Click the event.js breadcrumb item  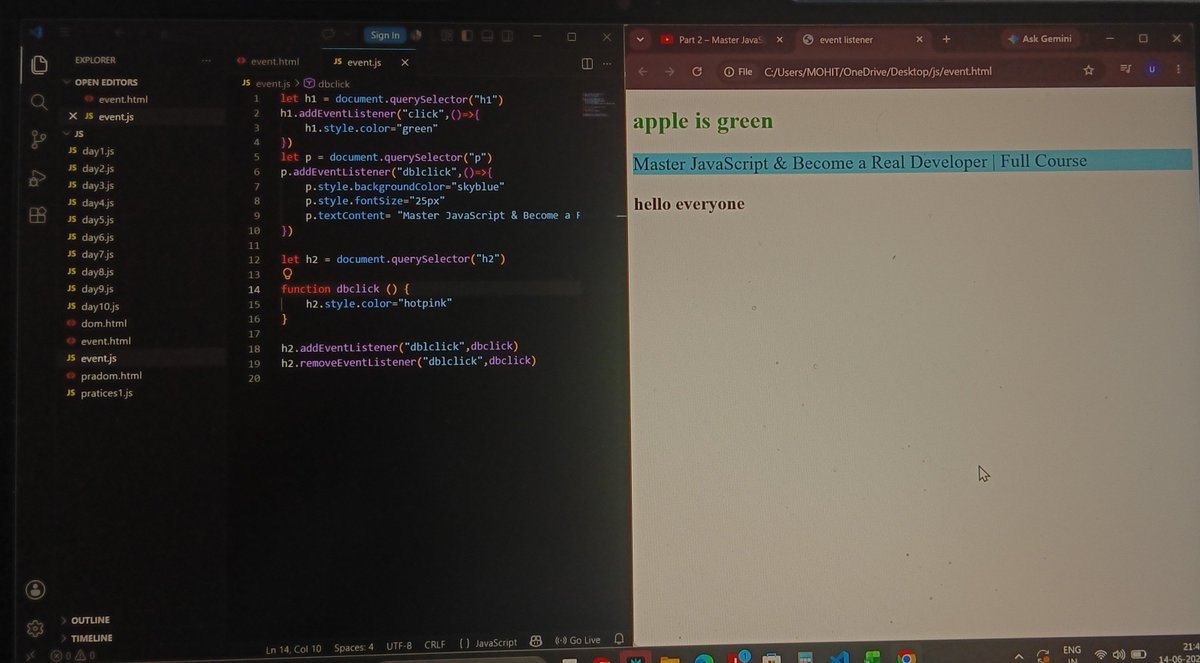pyautogui.click(x=266, y=84)
